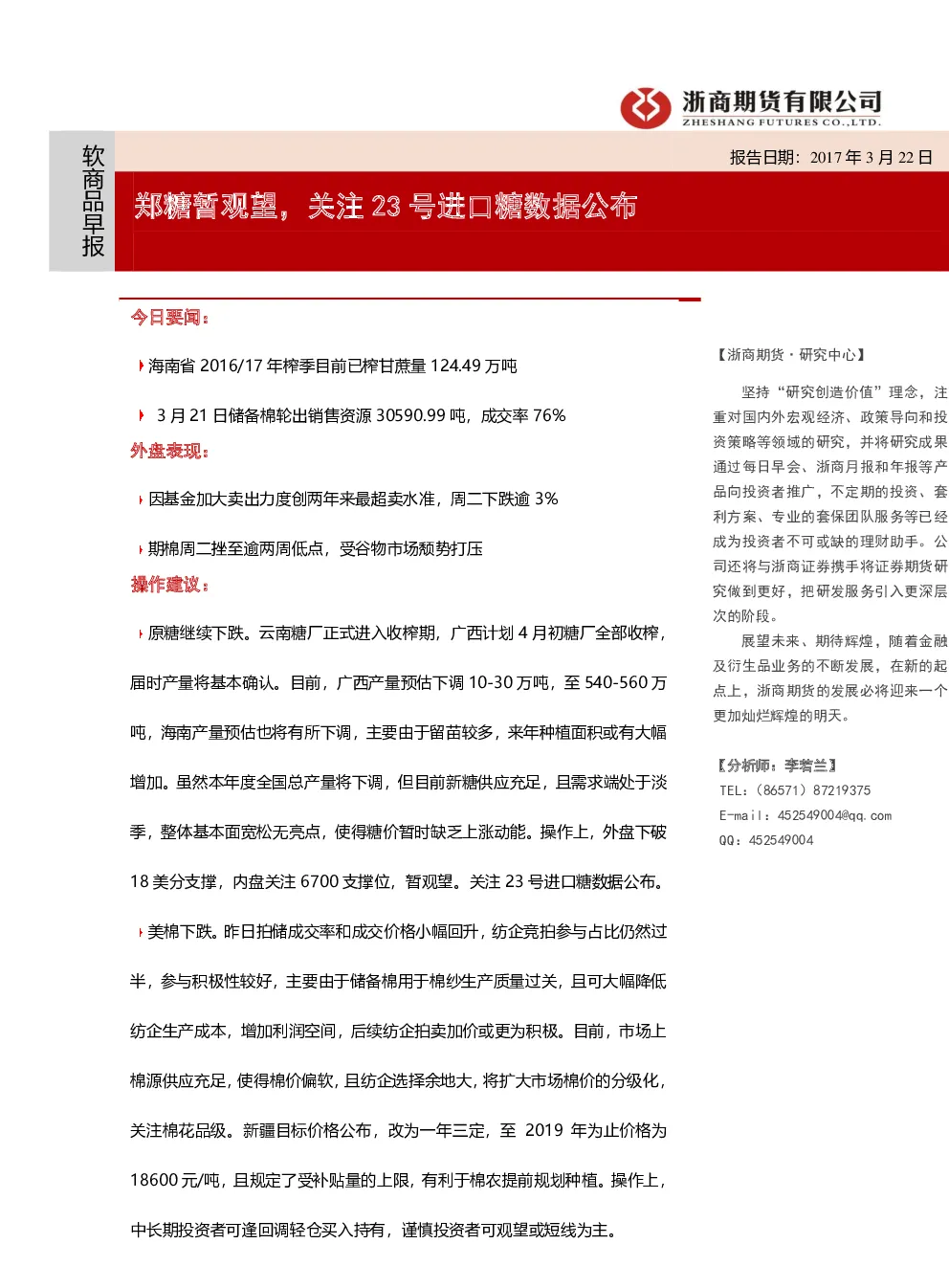949x1288 pixels.
Task: Click bullet arrow before 原糖继续下跌
Action: point(142,633)
